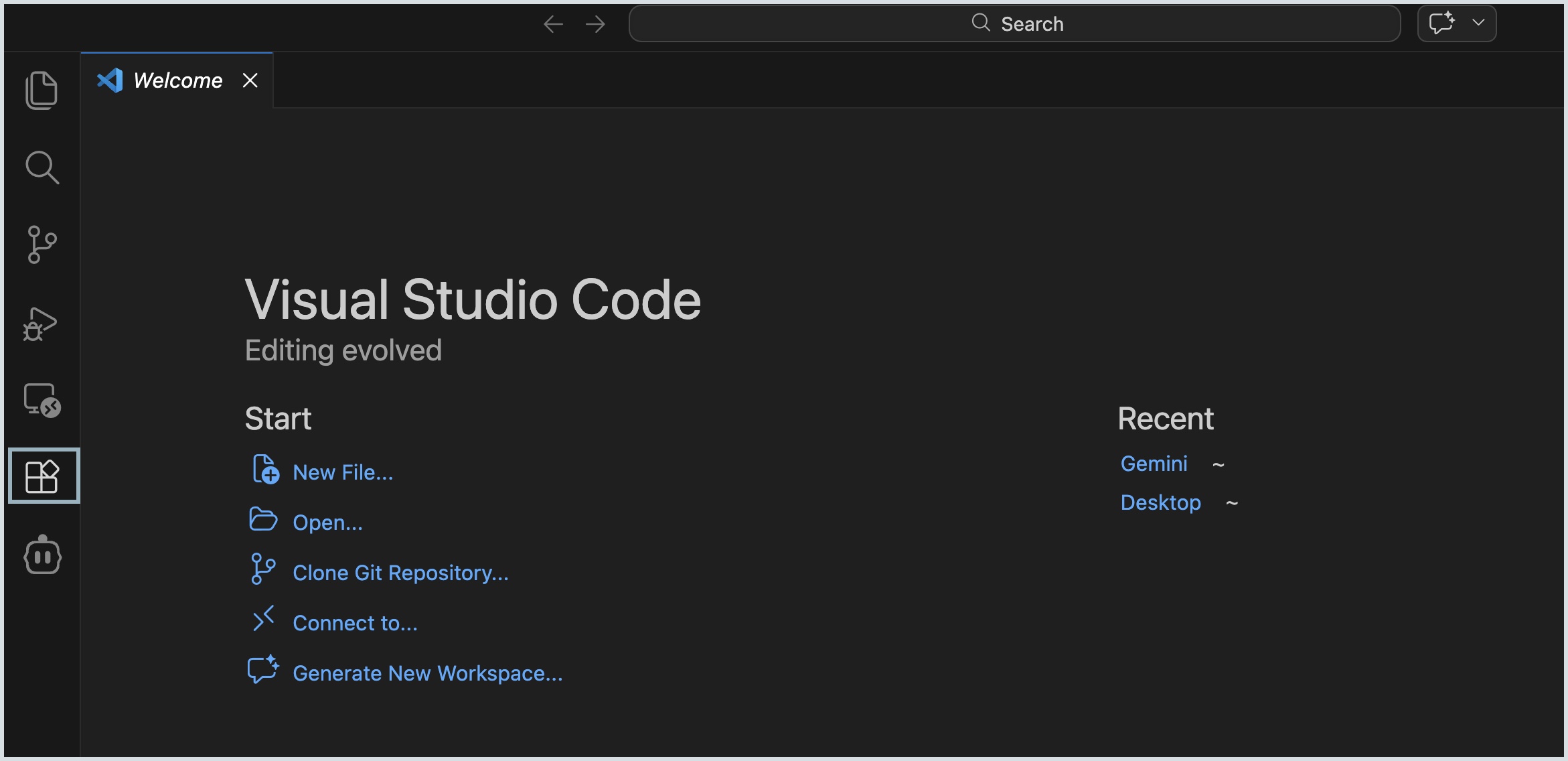Go back with the left arrow
This screenshot has height=761, width=1568.
click(x=553, y=24)
